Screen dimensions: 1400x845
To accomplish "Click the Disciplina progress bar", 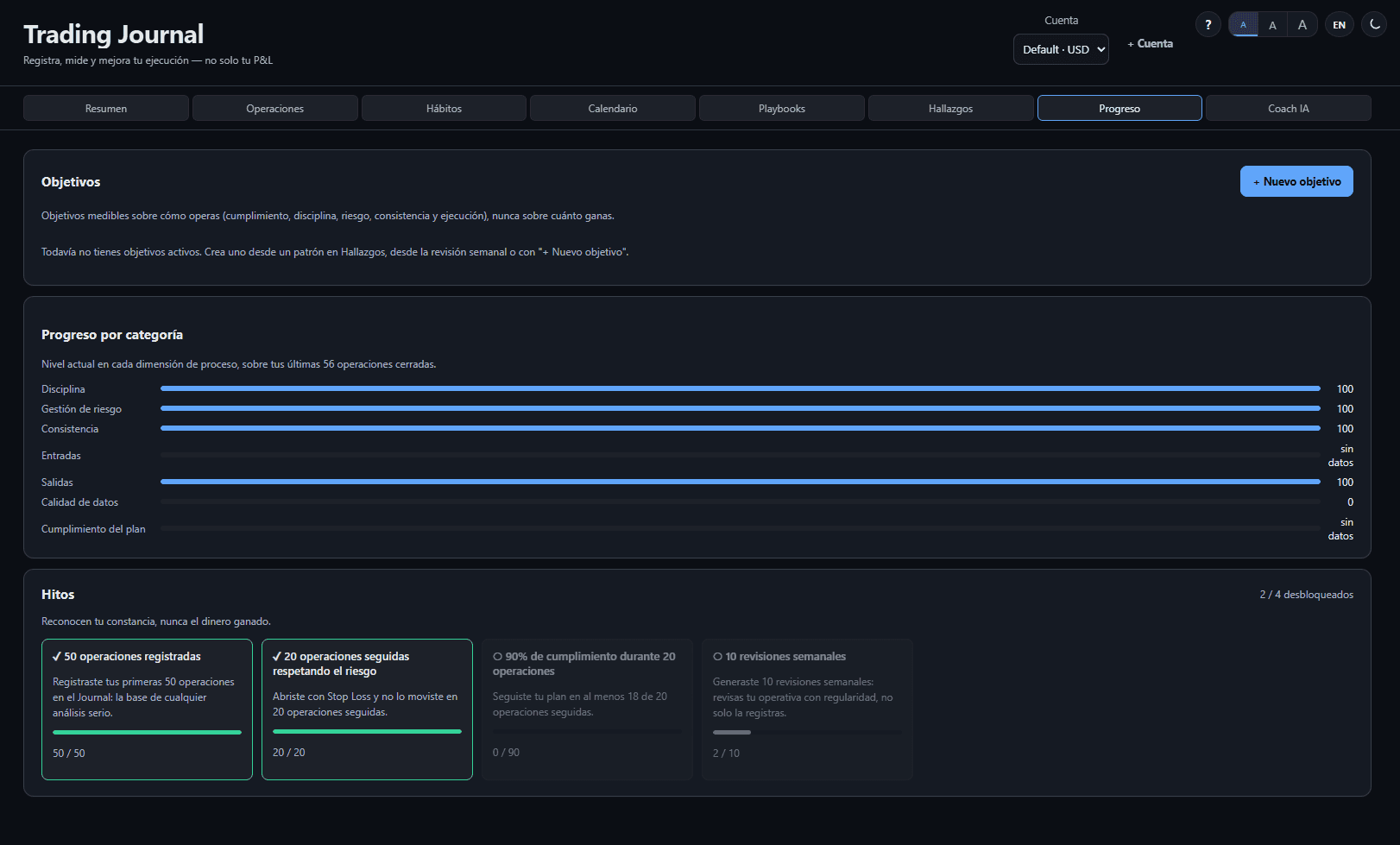I will [741, 388].
